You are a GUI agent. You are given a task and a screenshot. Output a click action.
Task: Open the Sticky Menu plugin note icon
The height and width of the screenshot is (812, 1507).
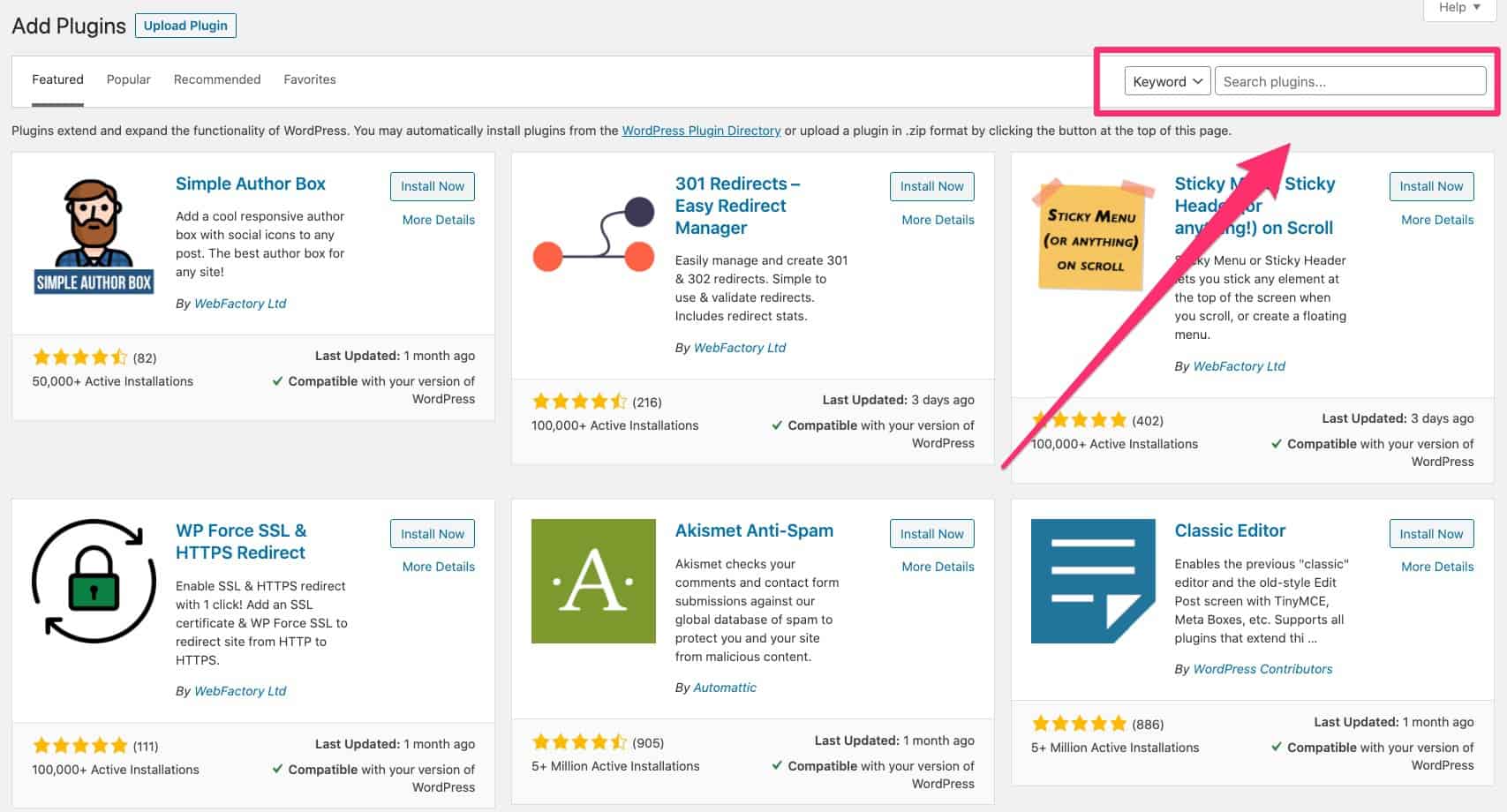1093,235
